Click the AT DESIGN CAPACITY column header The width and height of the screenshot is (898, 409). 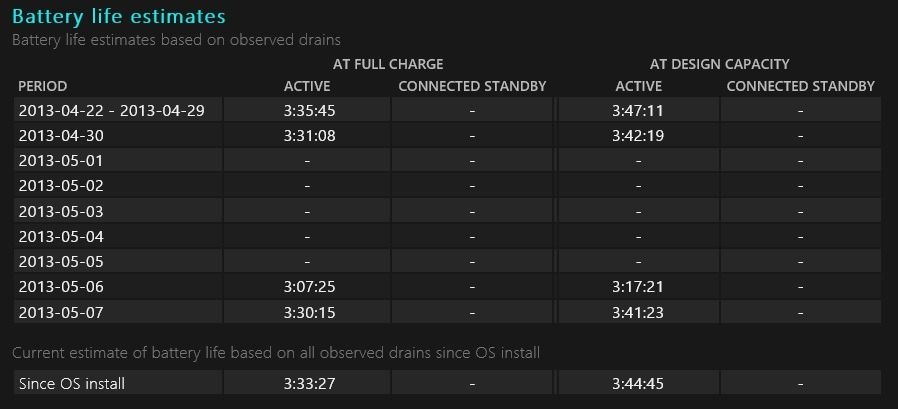coord(719,64)
